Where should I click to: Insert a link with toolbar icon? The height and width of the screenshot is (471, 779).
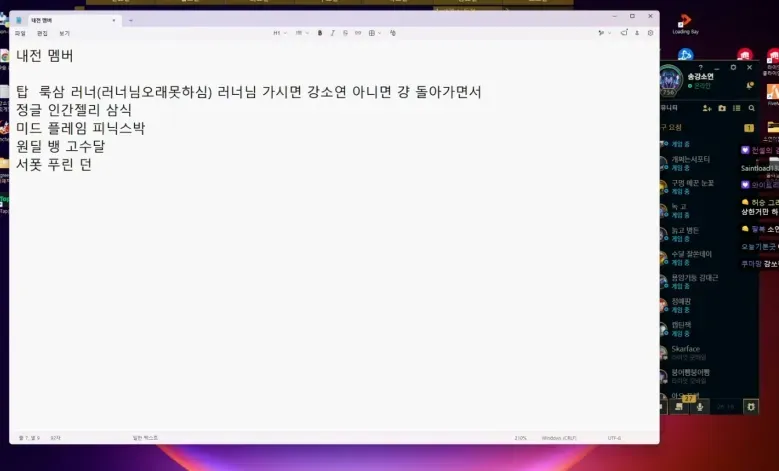(358, 33)
